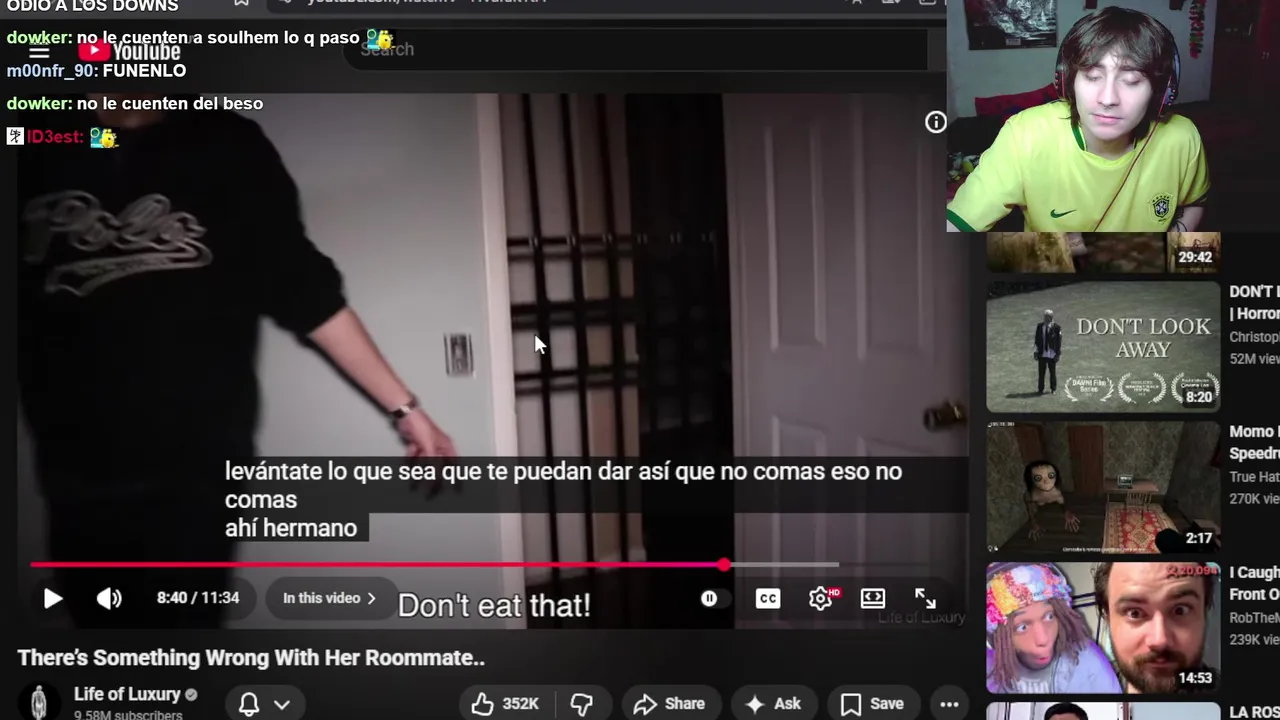
Task: Open notification bell for Life of Luxury
Action: 249,704
